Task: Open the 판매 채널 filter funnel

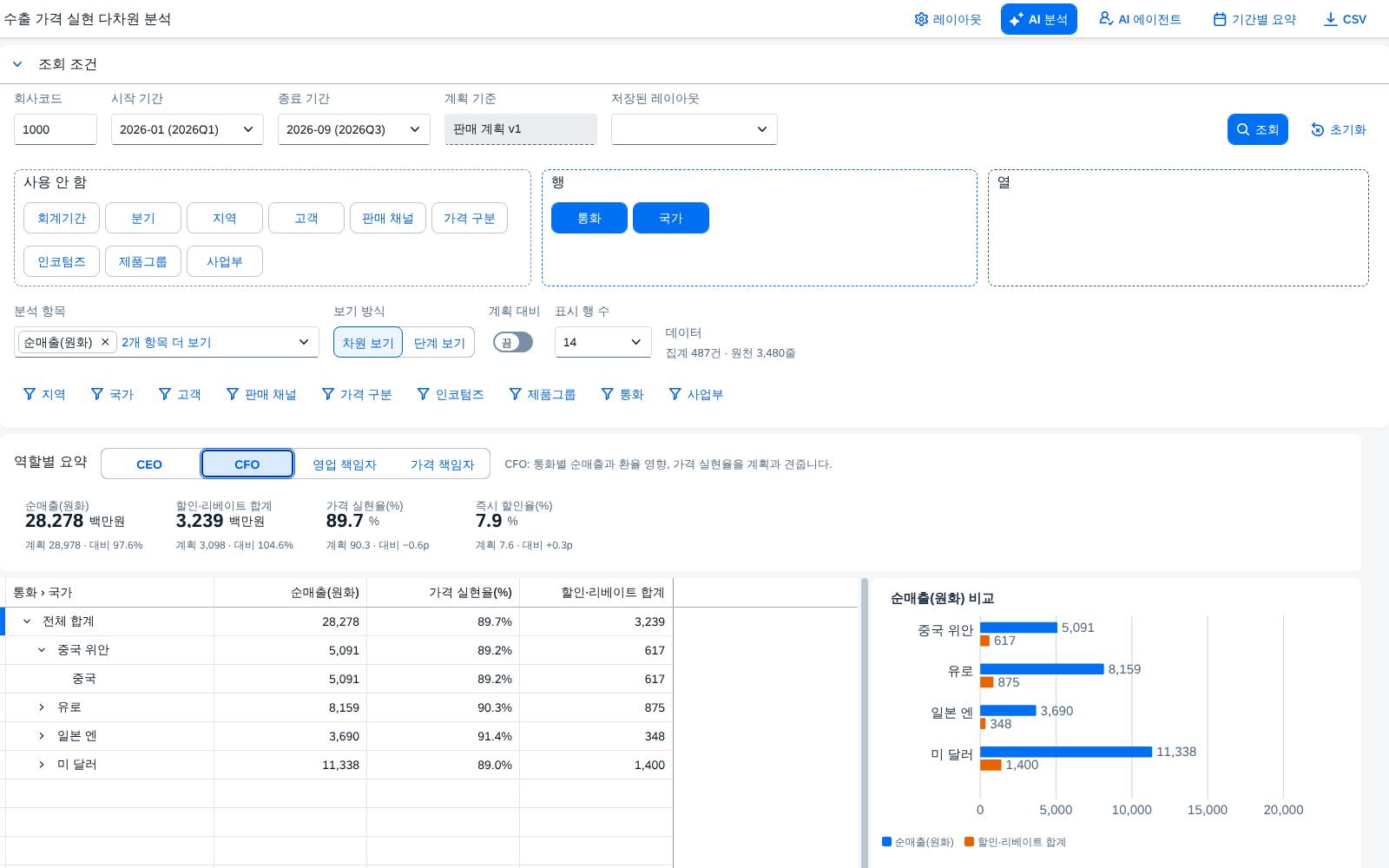Action: 261,394
